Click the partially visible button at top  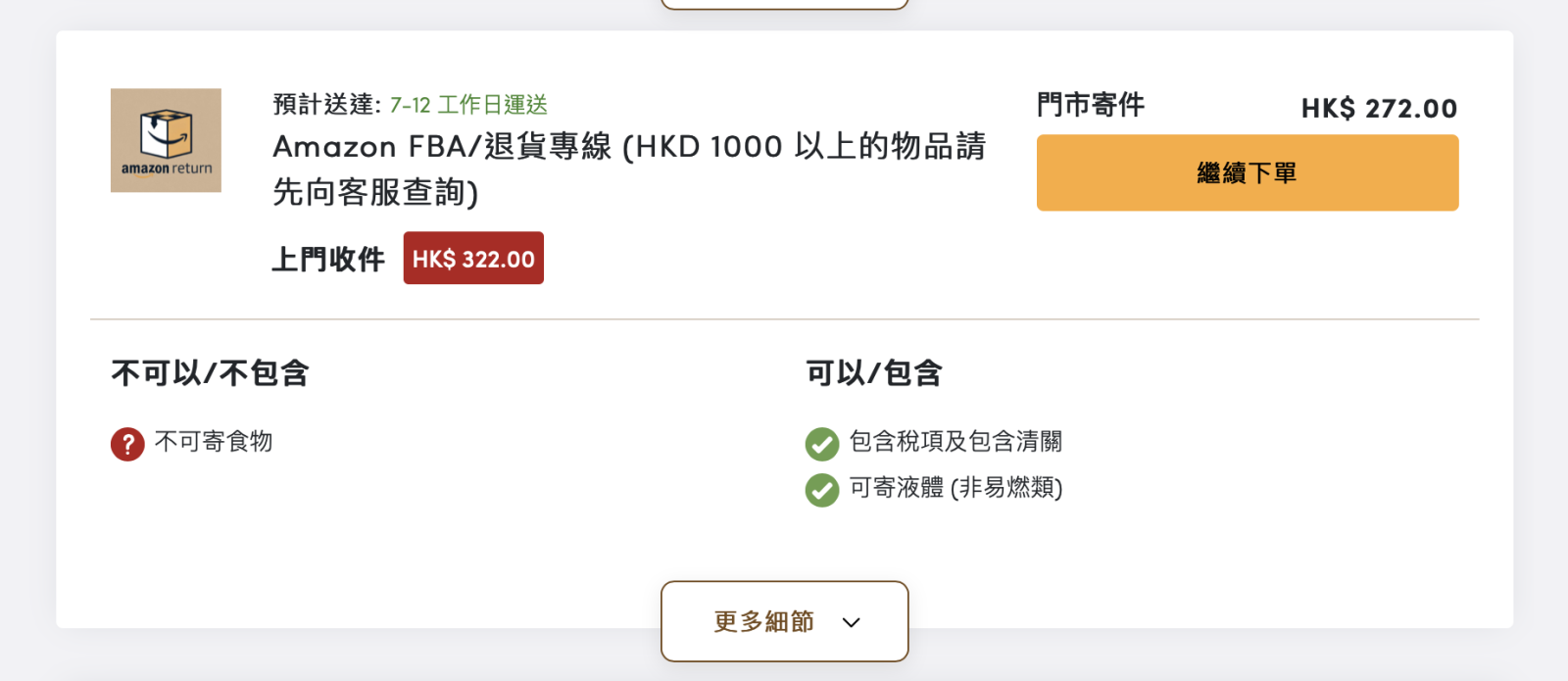[x=785, y=4]
